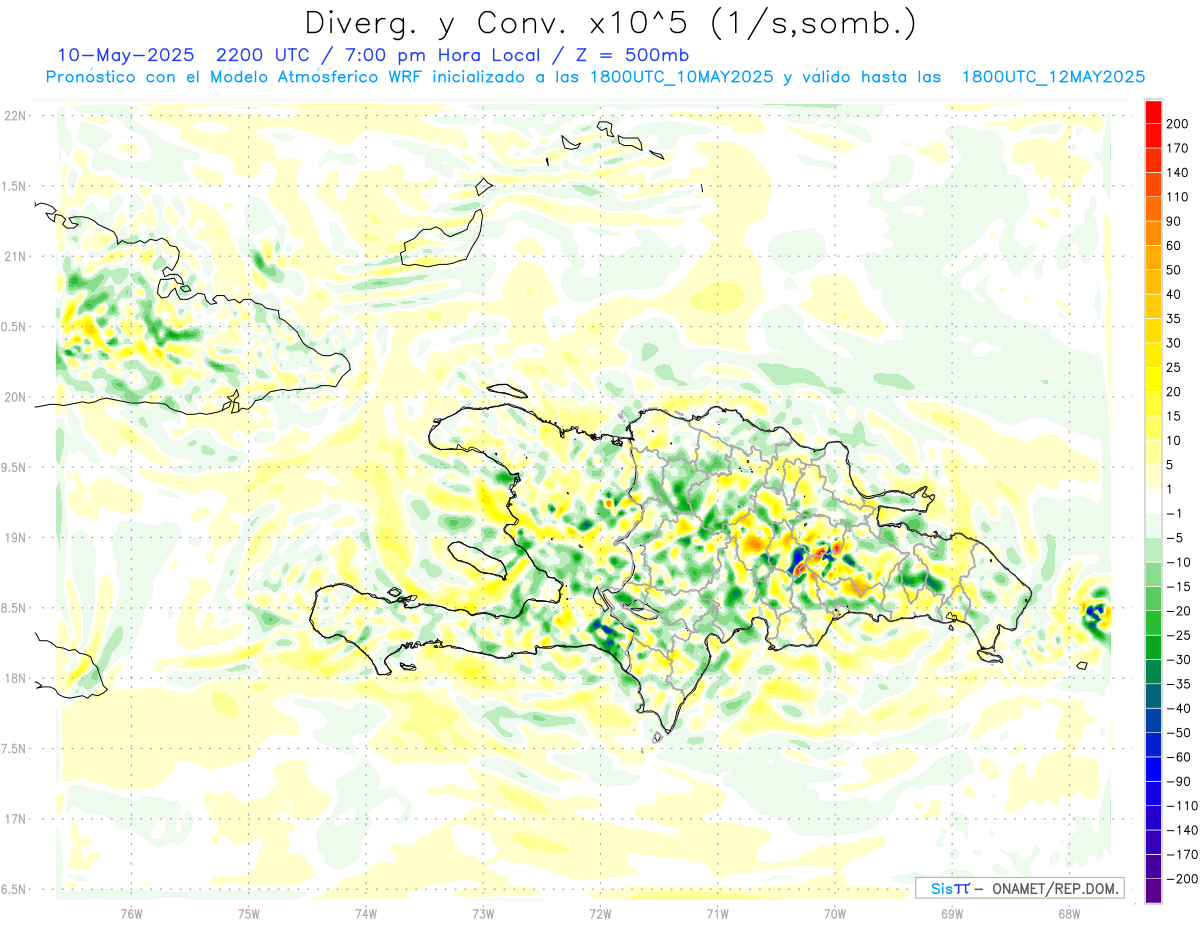This screenshot has width=1200, height=927.
Task: Click the '35' color scale label
Action: coord(1175,319)
